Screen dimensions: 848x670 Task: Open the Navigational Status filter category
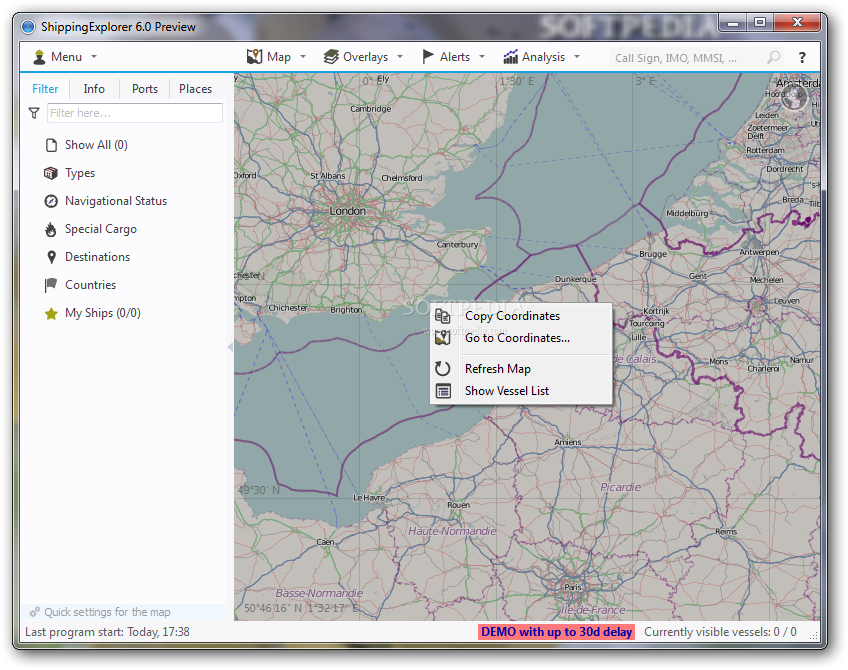coord(116,201)
